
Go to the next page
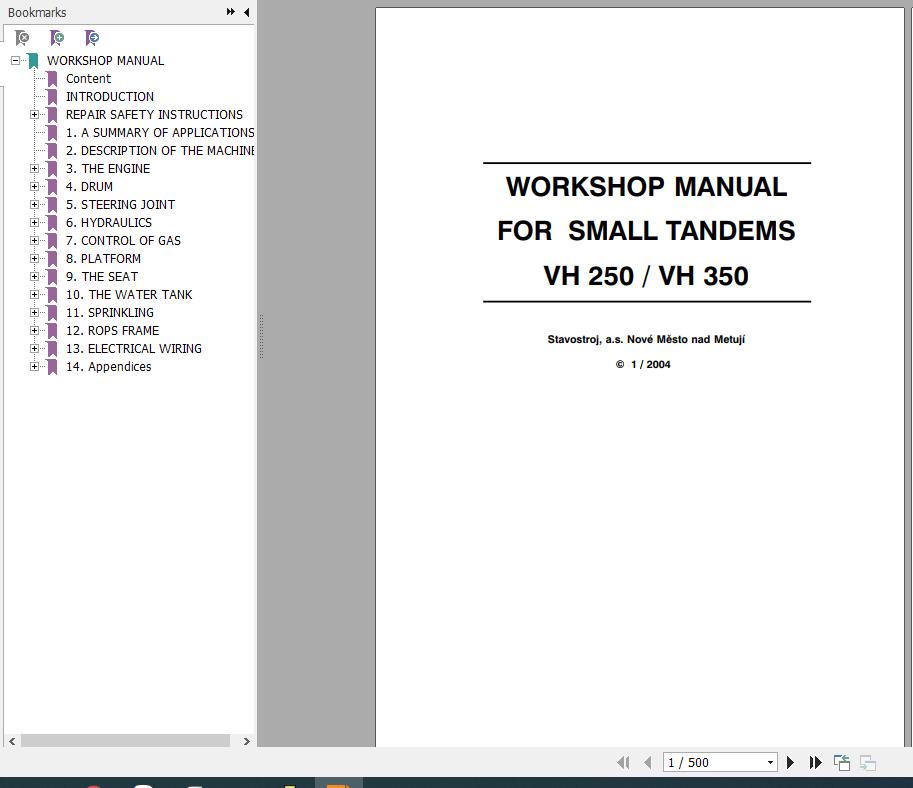[x=790, y=762]
